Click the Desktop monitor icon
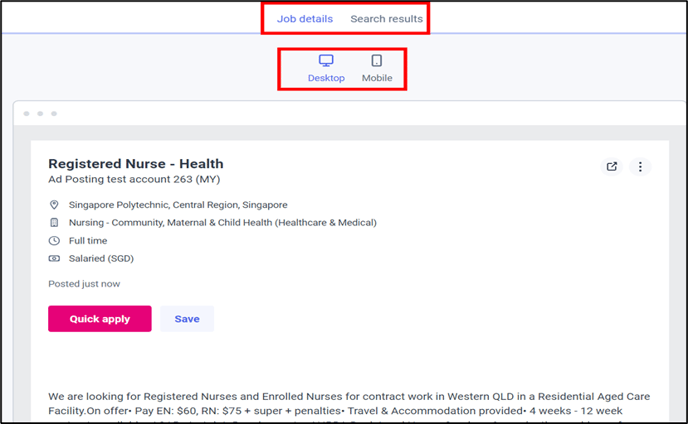 [326, 61]
